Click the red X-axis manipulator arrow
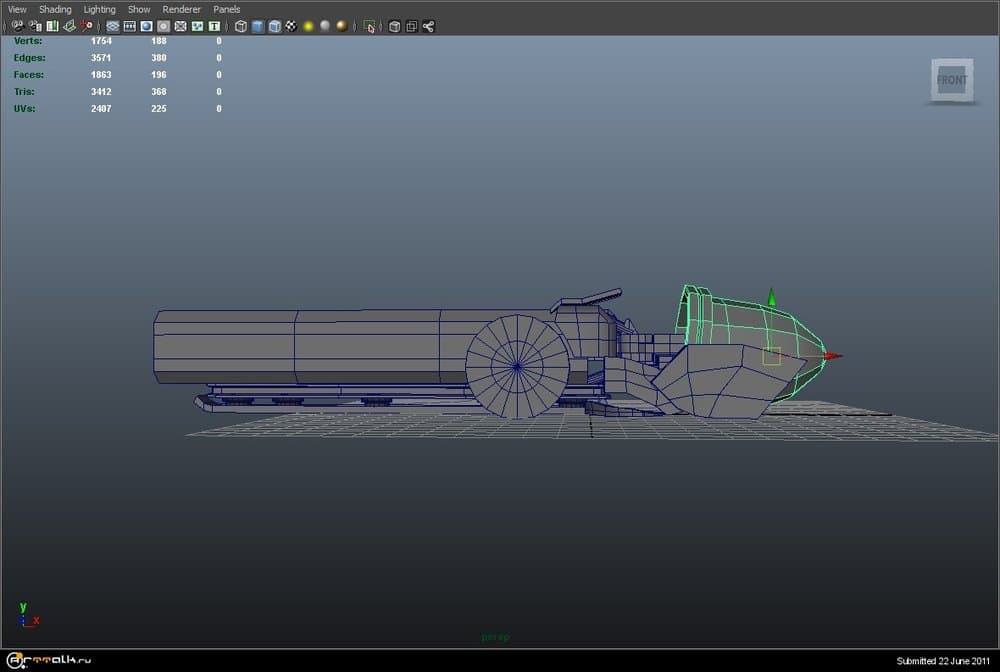The height and width of the screenshot is (672, 1000). pos(833,356)
